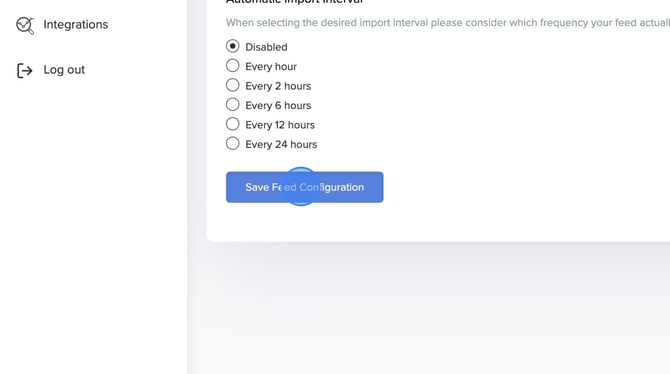The width and height of the screenshot is (670, 374).
Task: Set the interval radio to Every 24 hours
Action: pyautogui.click(x=232, y=143)
